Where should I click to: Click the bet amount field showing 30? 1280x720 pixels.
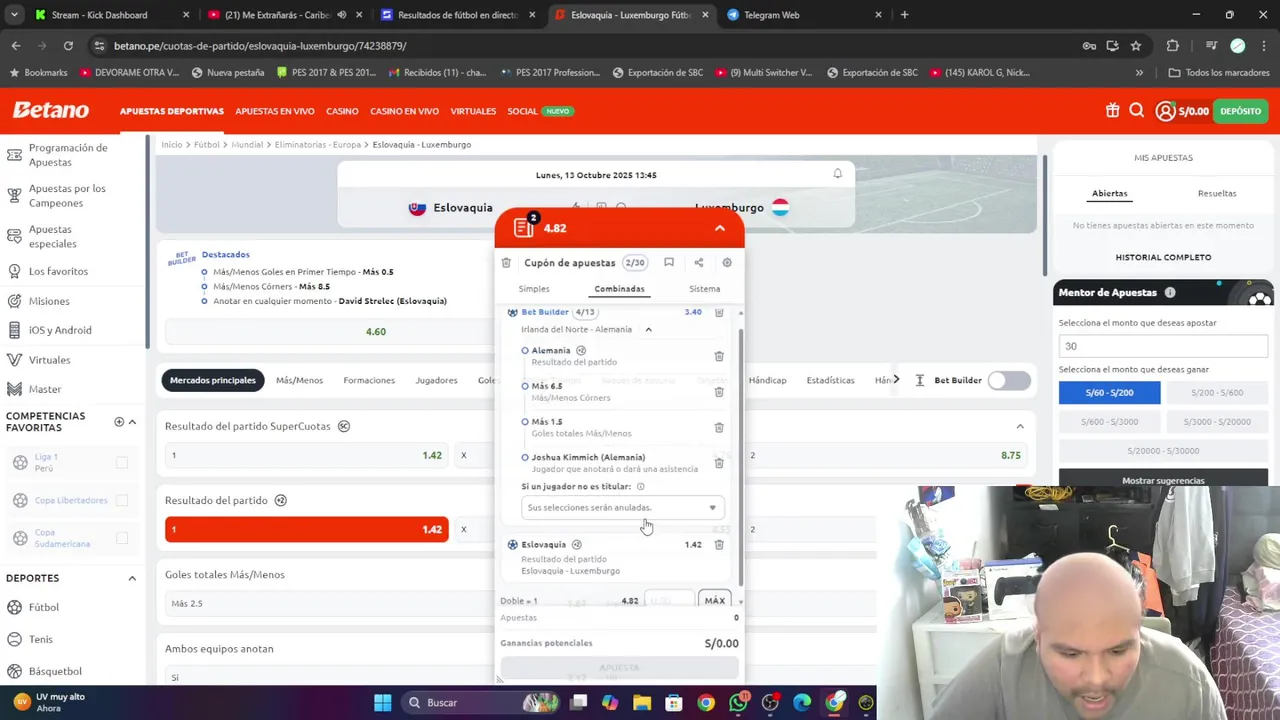[x=1163, y=346]
